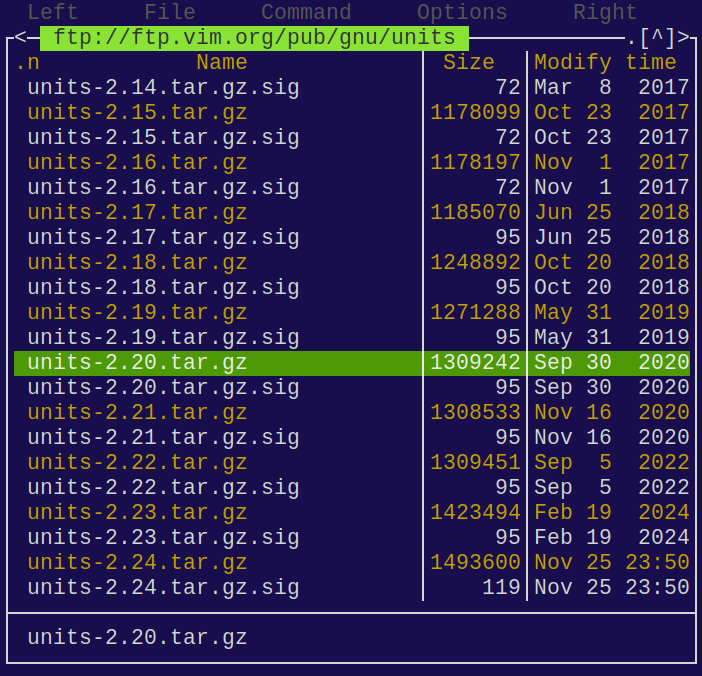The width and height of the screenshot is (702, 676).
Task: Select the highlighted units-2.20.tar.gz row
Action: (x=137, y=363)
